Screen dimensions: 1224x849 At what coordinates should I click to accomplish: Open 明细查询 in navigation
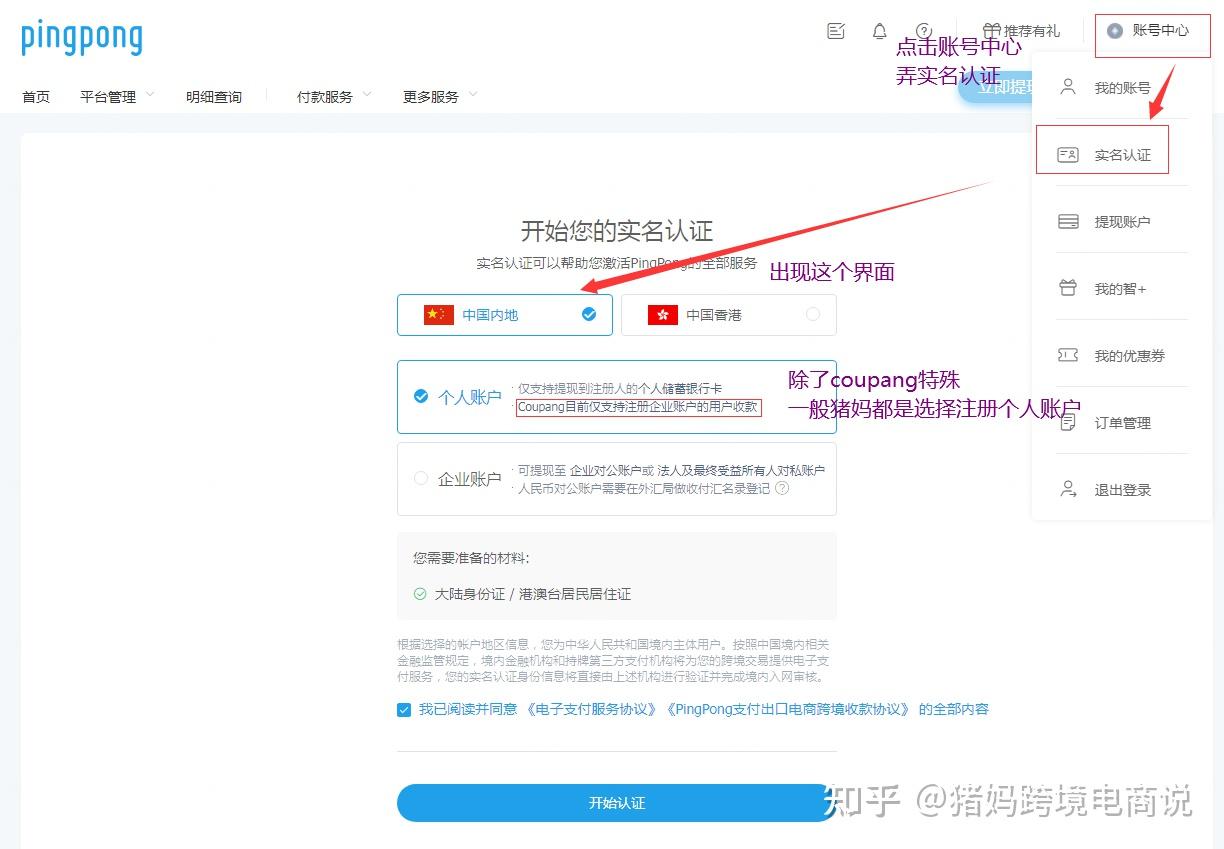(214, 97)
